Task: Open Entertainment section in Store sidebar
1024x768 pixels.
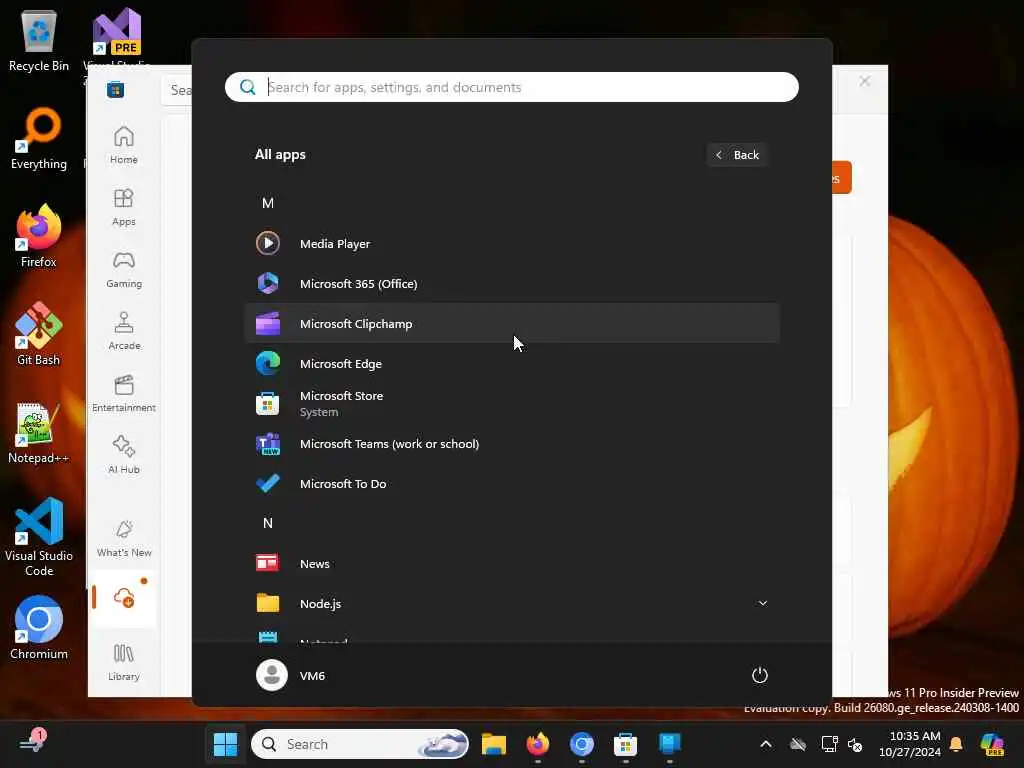Action: coord(123,393)
